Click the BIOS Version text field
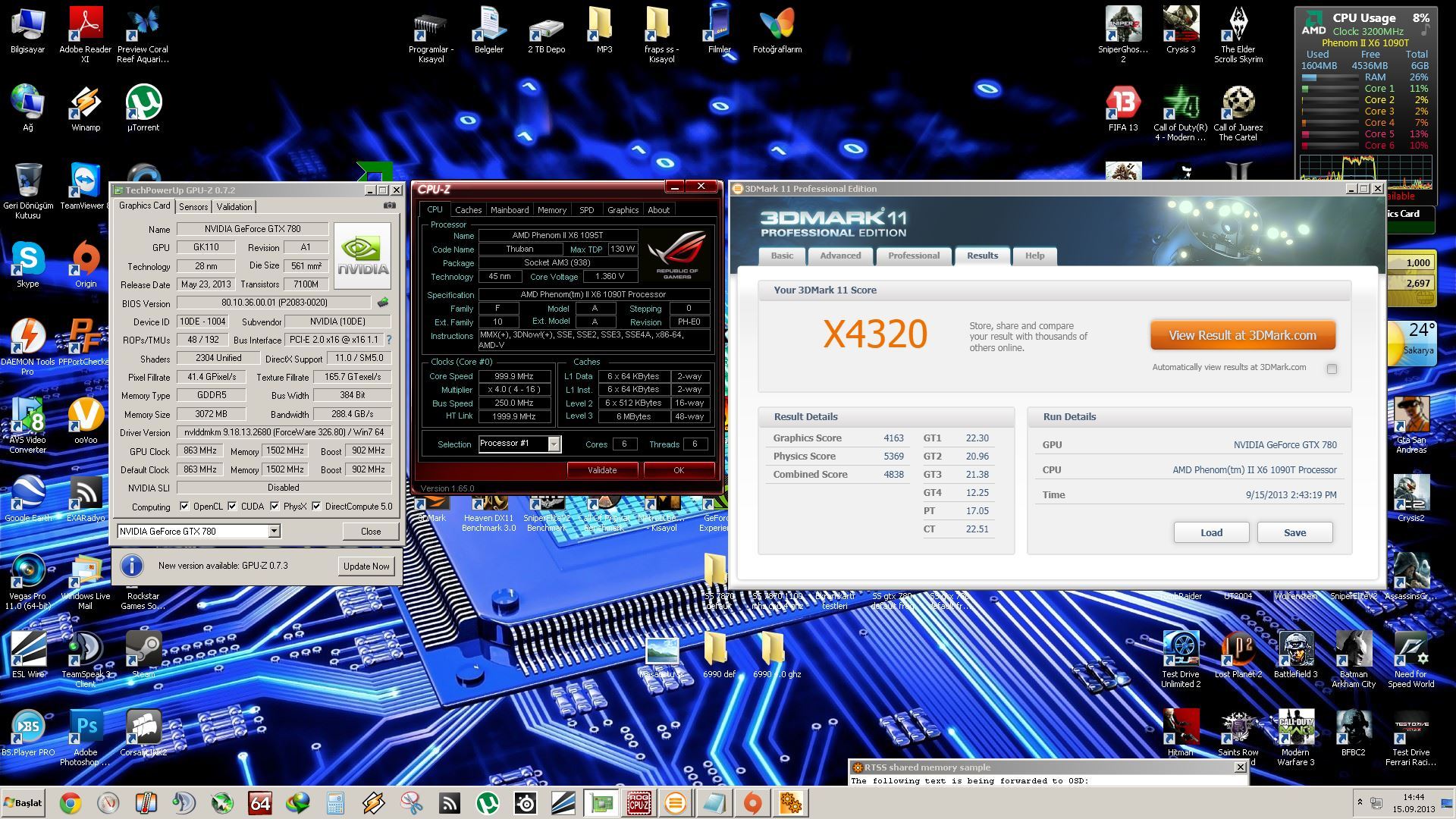 click(x=273, y=303)
